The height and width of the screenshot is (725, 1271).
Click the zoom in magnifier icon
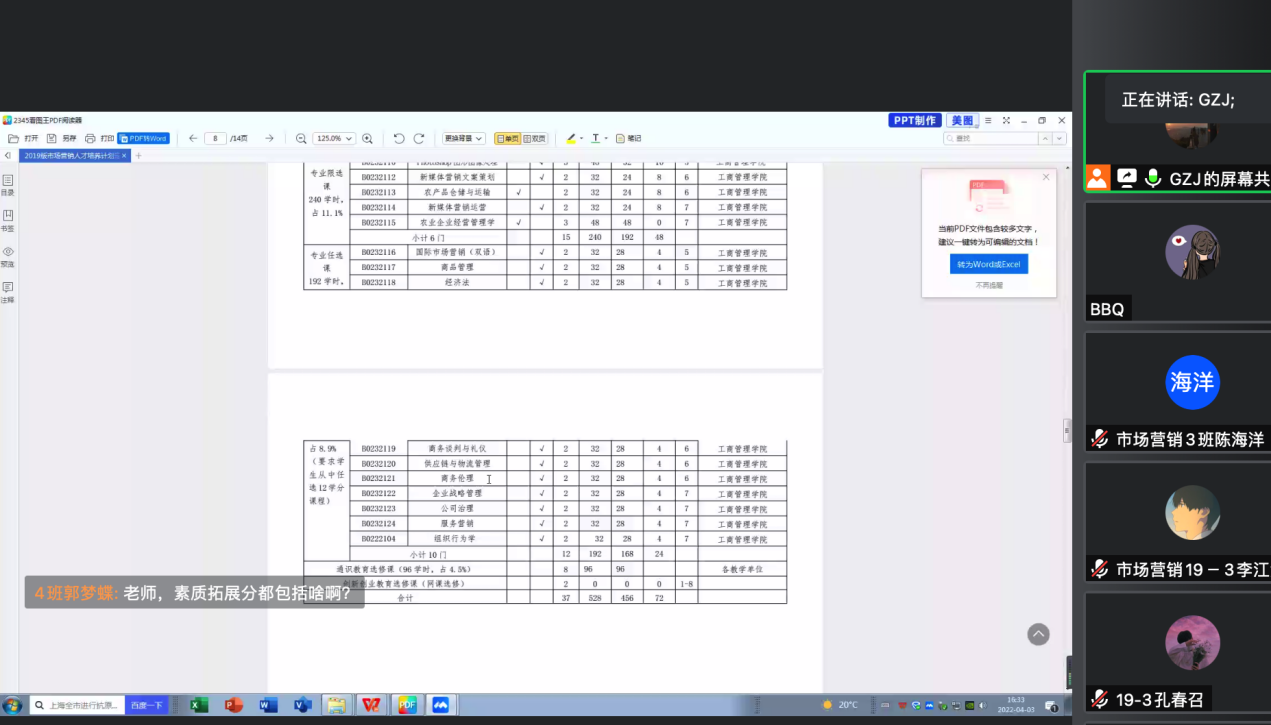[x=368, y=138]
